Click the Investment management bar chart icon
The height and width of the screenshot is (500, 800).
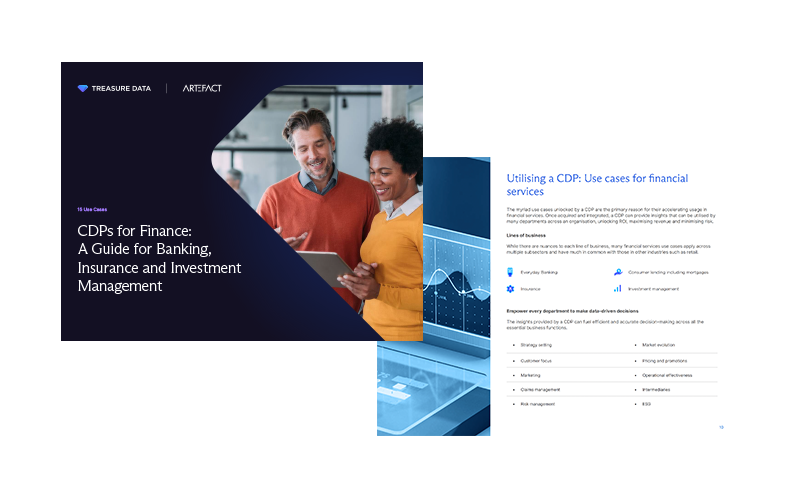pyautogui.click(x=618, y=289)
